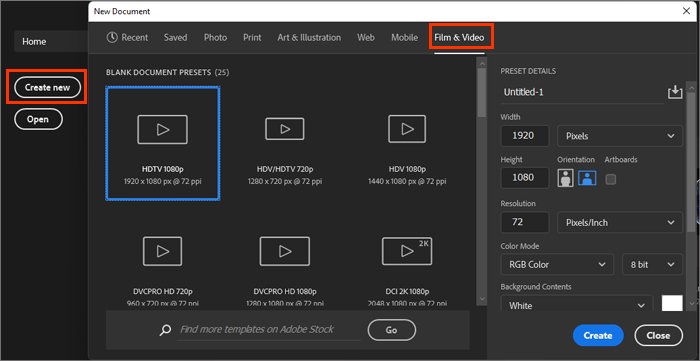
Task: Close the New Document dialog with X
Action: 686,11
